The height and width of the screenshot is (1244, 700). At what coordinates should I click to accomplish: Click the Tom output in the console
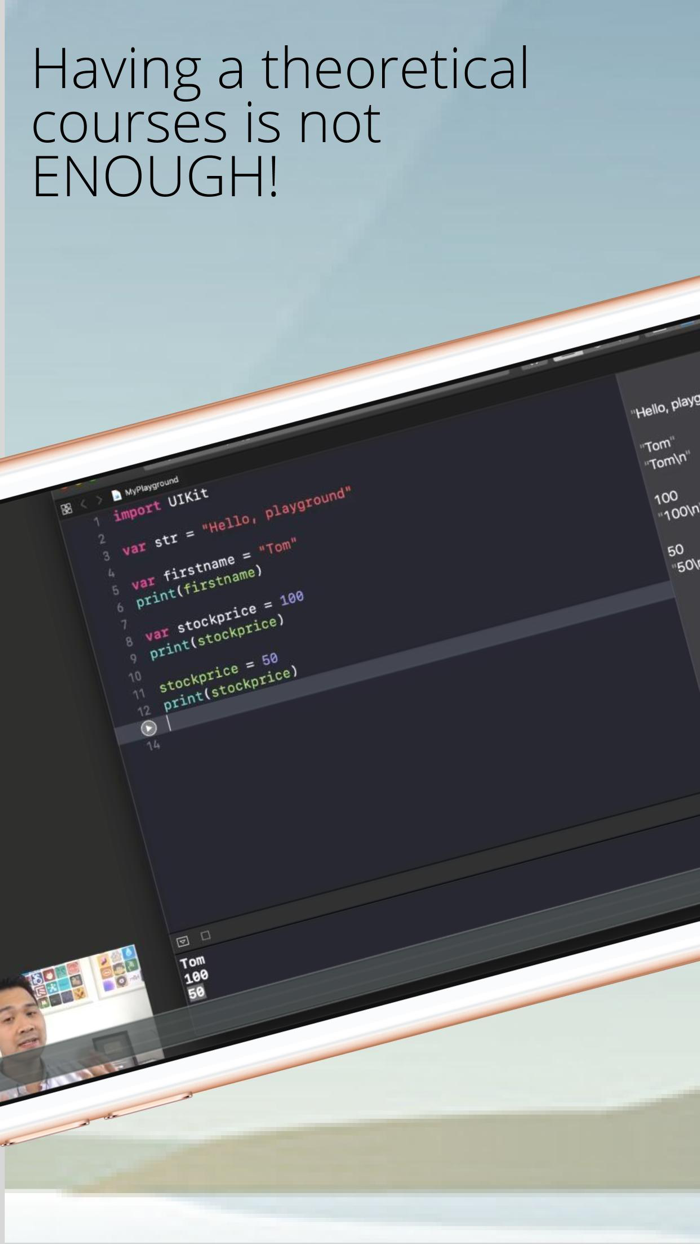[192, 961]
